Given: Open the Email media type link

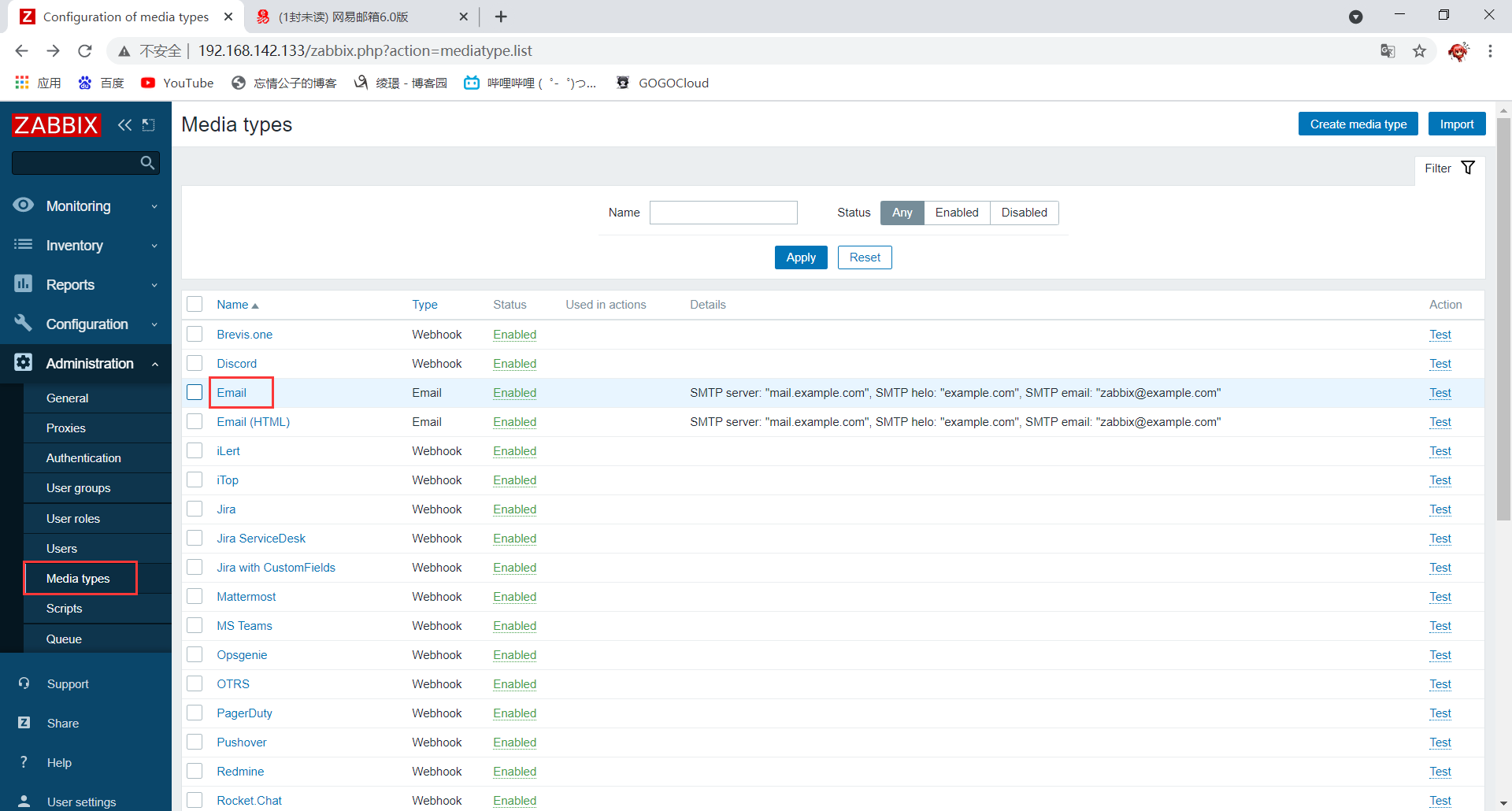Looking at the screenshot, I should (x=232, y=392).
